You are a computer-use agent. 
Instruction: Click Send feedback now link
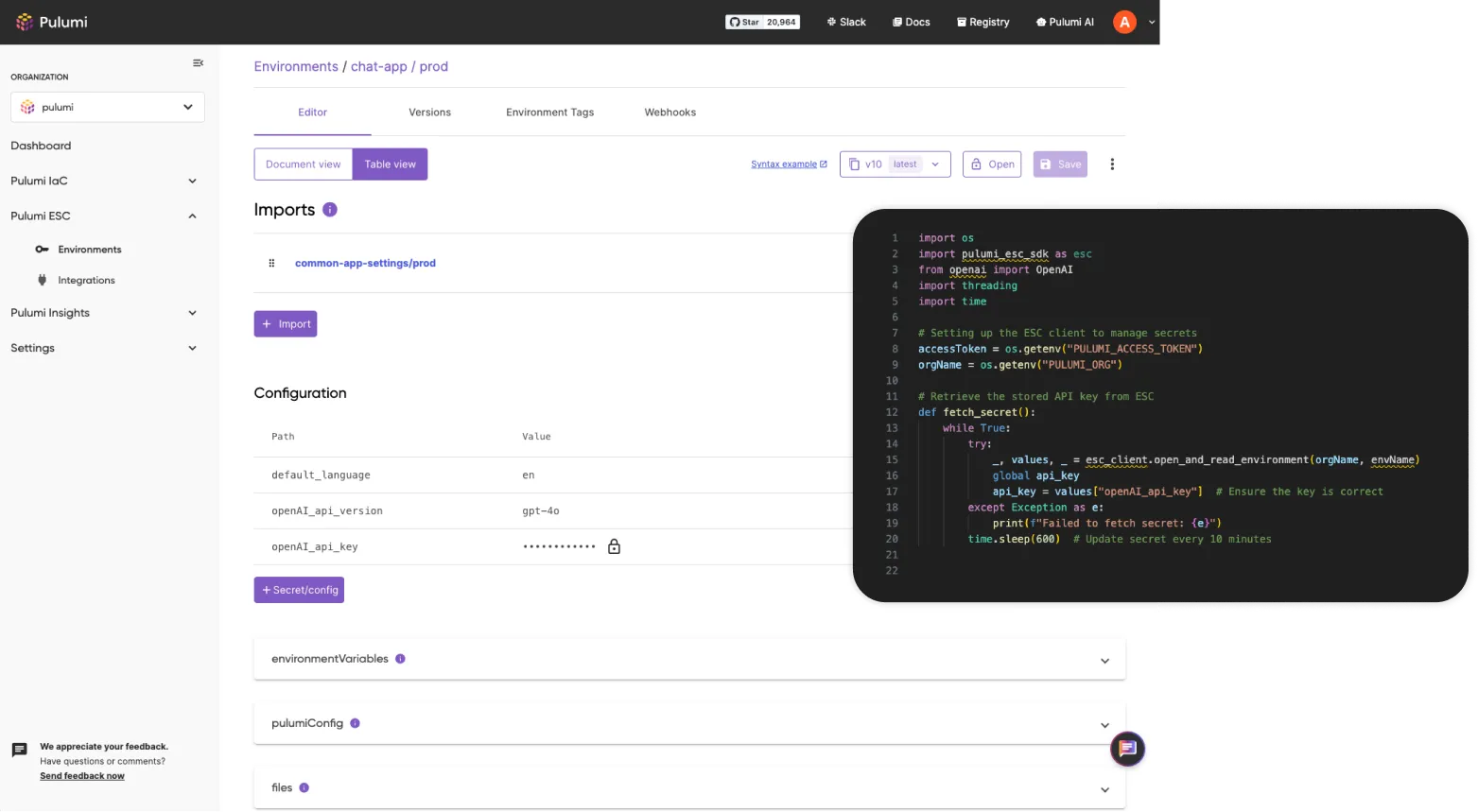82,776
